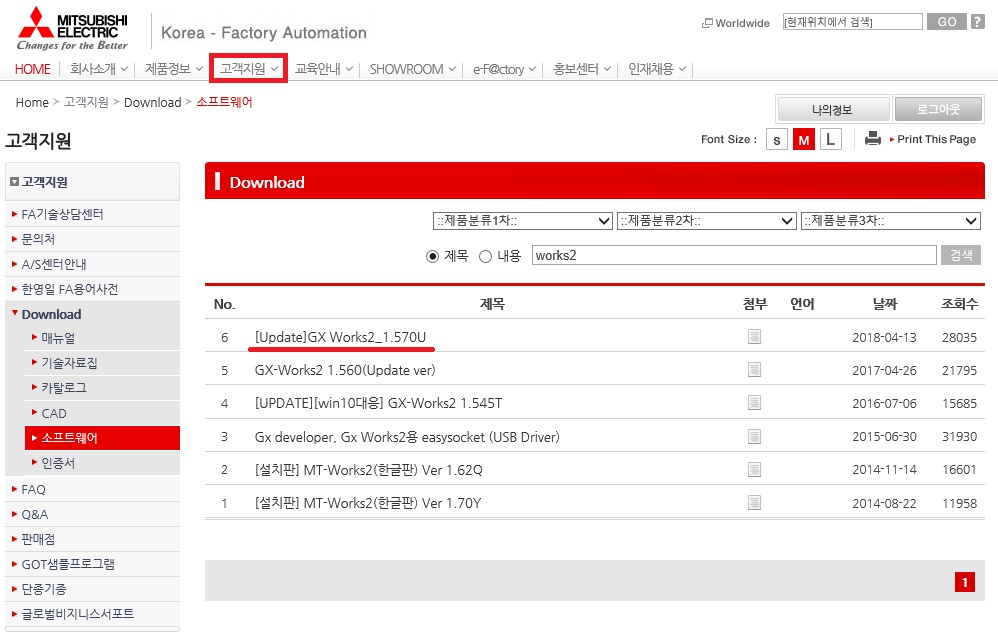Image resolution: width=998 pixels, height=638 pixels.
Task: Open the 인재채용 menu
Action: point(657,69)
